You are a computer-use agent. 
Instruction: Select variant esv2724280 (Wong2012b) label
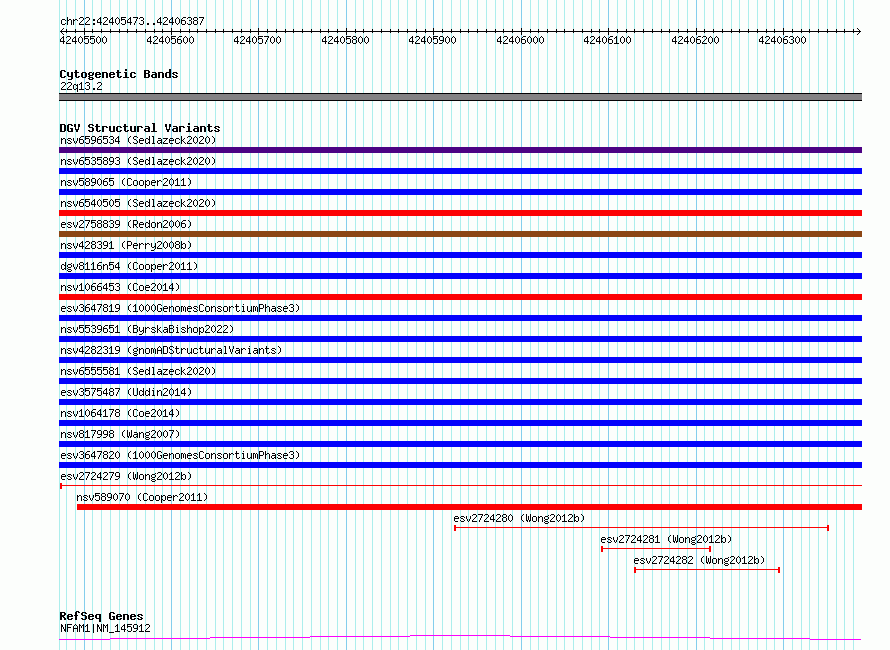point(519,518)
